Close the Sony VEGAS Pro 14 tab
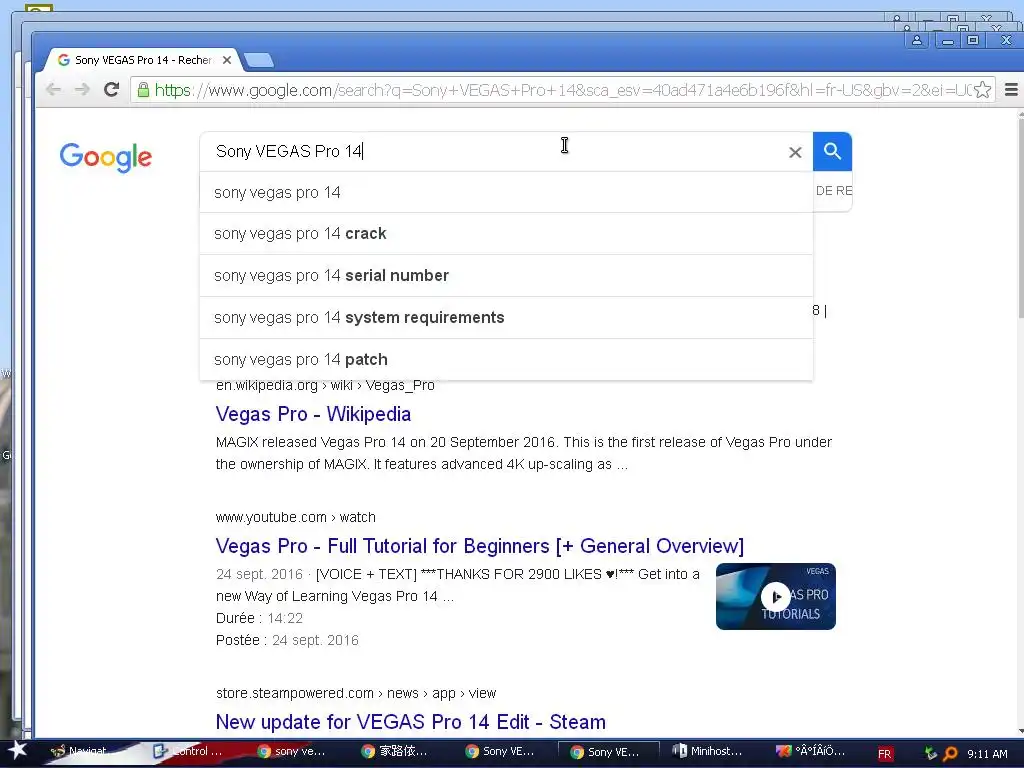 coord(227,60)
